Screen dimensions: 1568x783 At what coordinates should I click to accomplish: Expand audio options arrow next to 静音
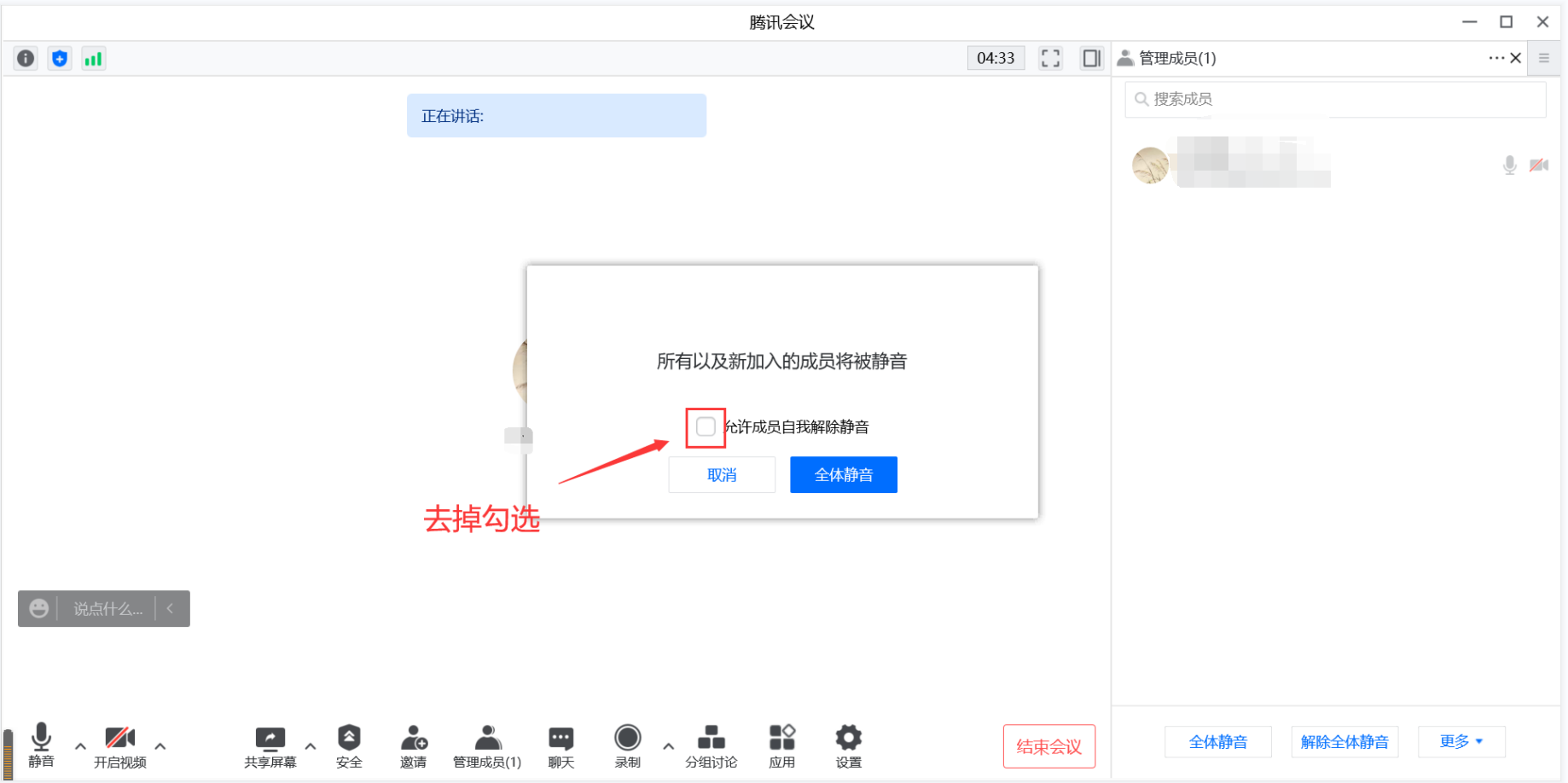pyautogui.click(x=80, y=746)
